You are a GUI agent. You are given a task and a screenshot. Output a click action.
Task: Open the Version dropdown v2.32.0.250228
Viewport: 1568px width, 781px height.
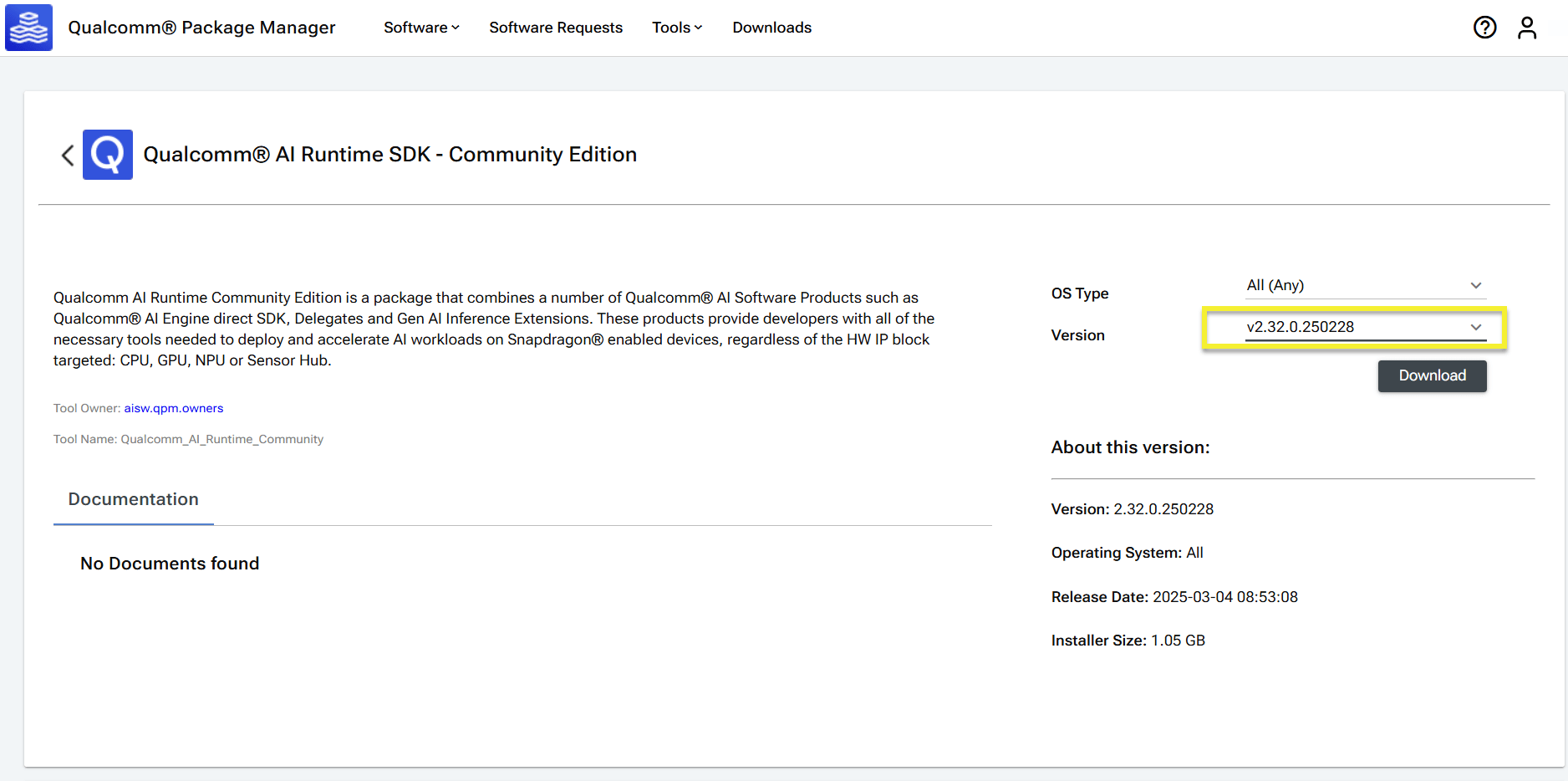1365,328
